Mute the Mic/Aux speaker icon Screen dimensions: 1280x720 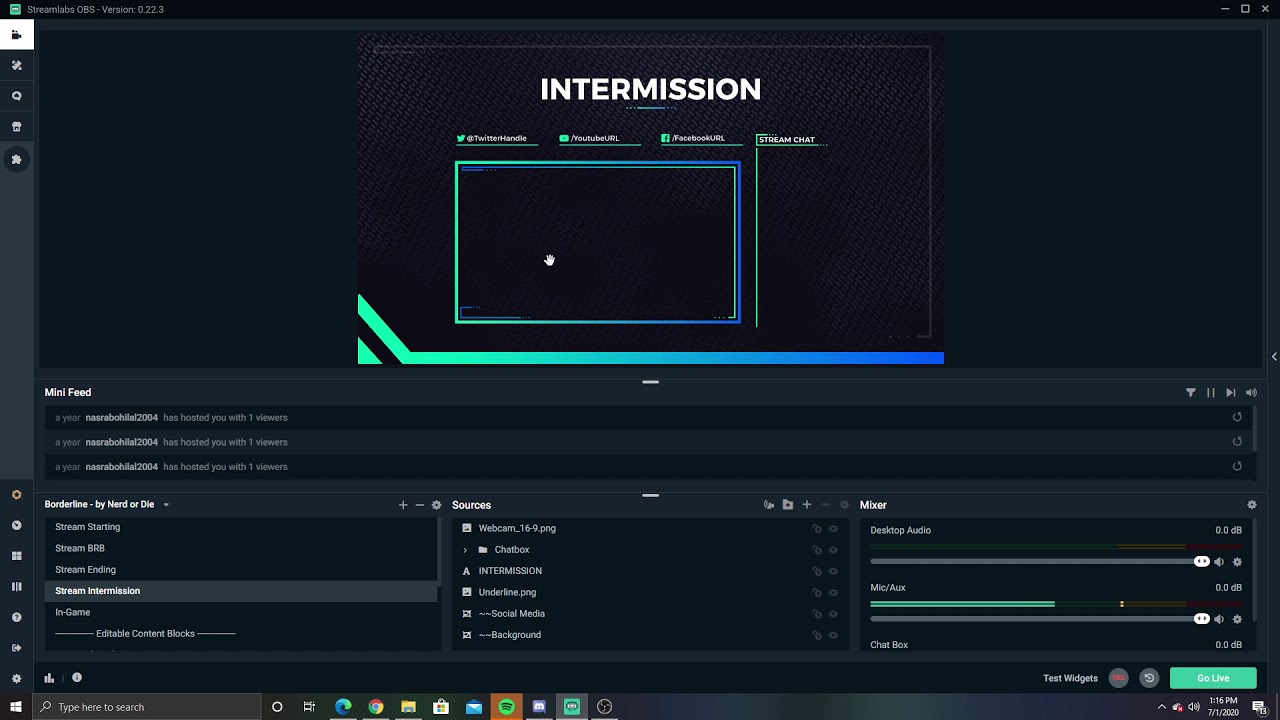click(x=1219, y=619)
